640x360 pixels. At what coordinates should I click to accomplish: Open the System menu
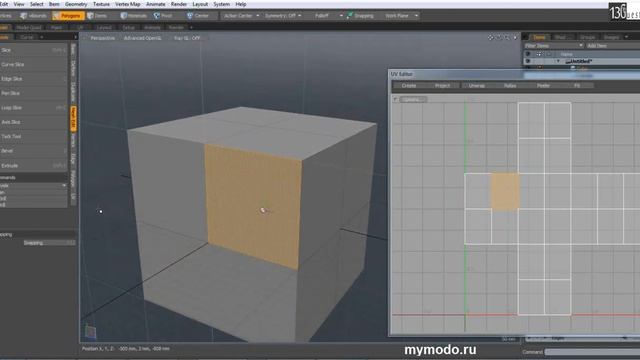[221, 4]
